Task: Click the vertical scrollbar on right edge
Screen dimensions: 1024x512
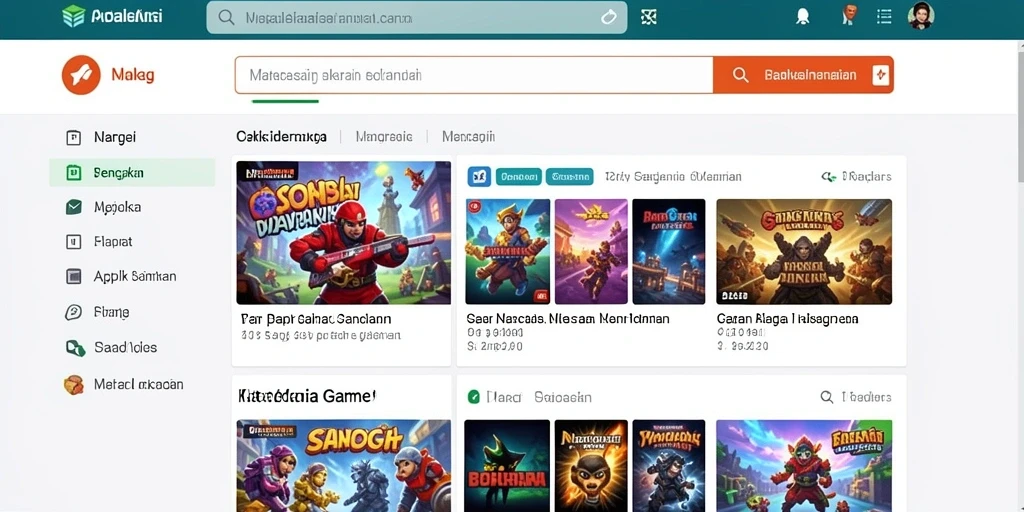Action: (1021, 111)
